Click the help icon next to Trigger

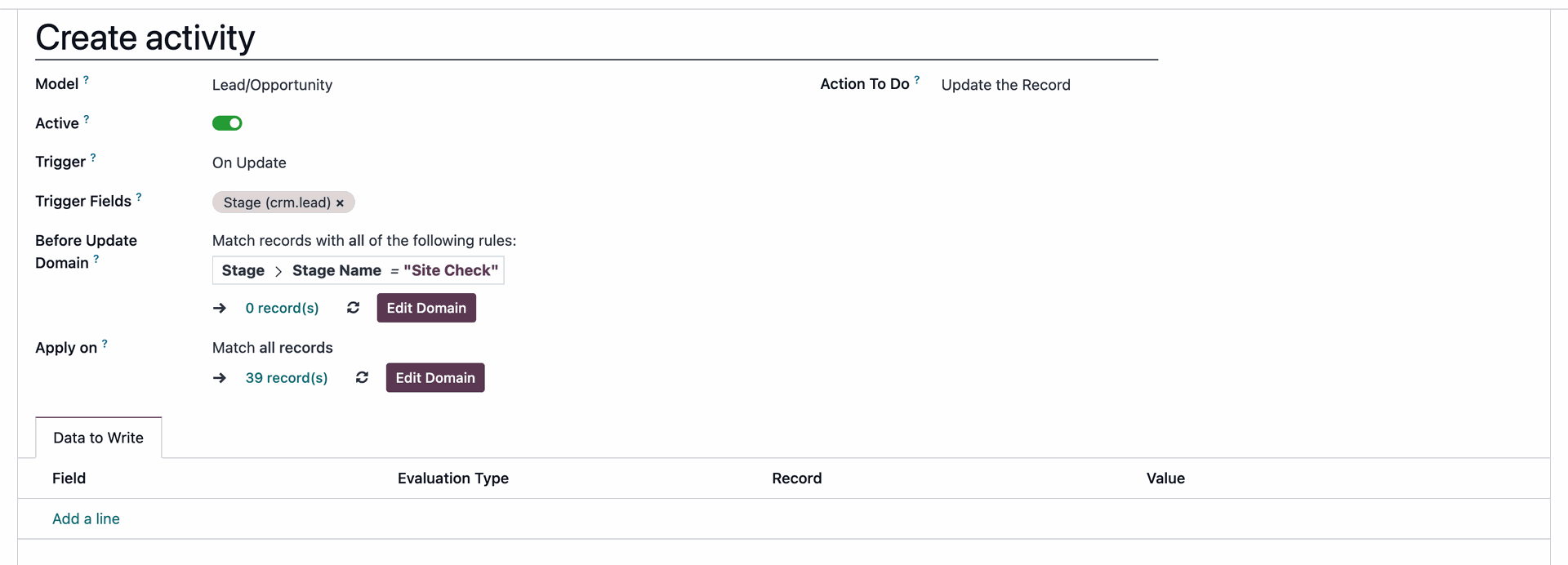[93, 158]
